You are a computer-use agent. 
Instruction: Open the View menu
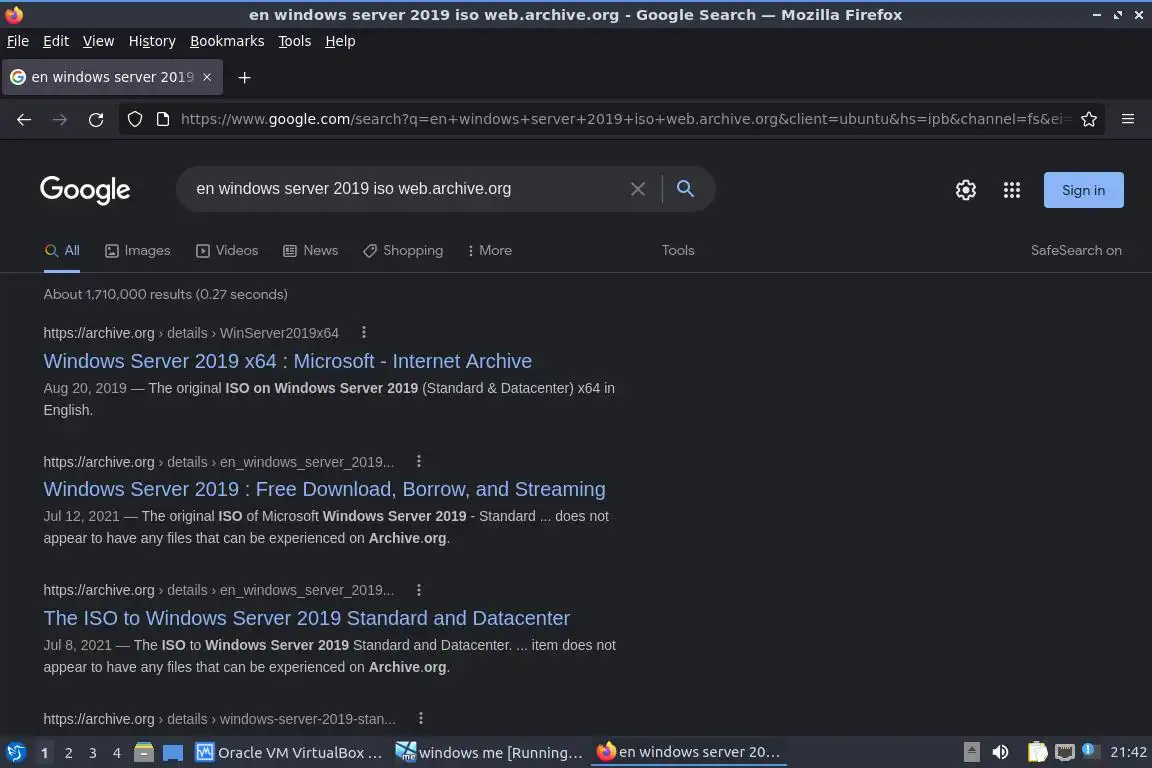pyautogui.click(x=98, y=41)
